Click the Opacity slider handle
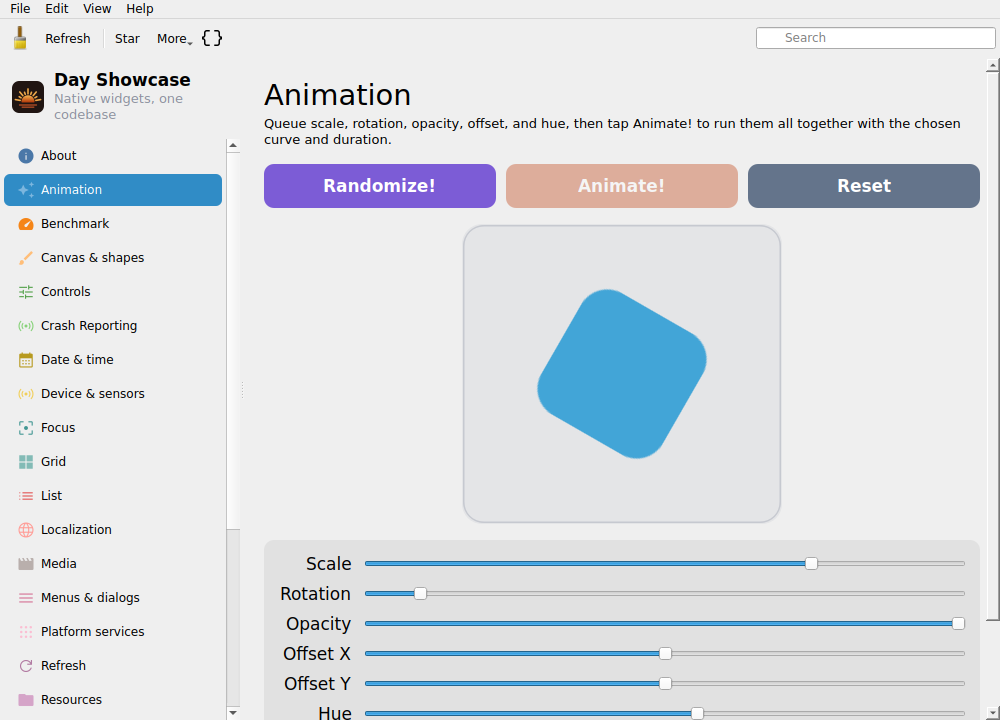 958,624
